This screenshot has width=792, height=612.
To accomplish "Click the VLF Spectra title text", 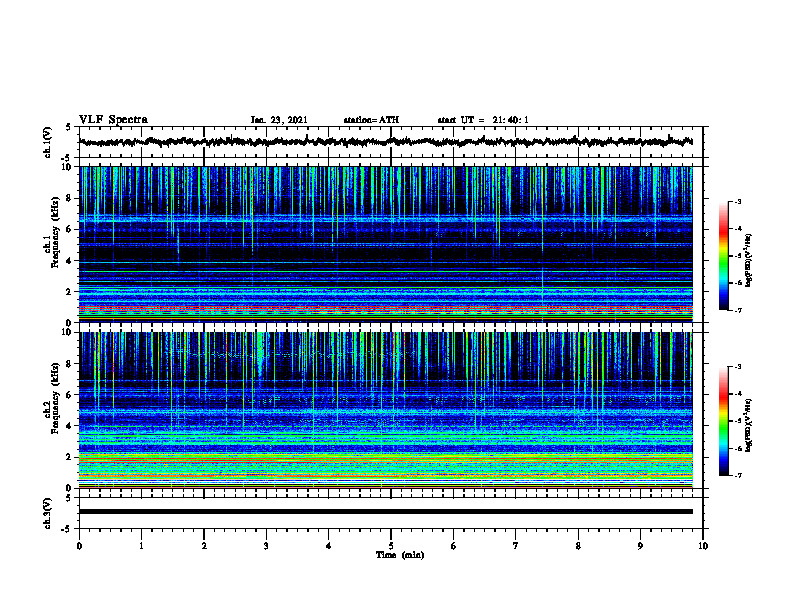I will (113, 120).
